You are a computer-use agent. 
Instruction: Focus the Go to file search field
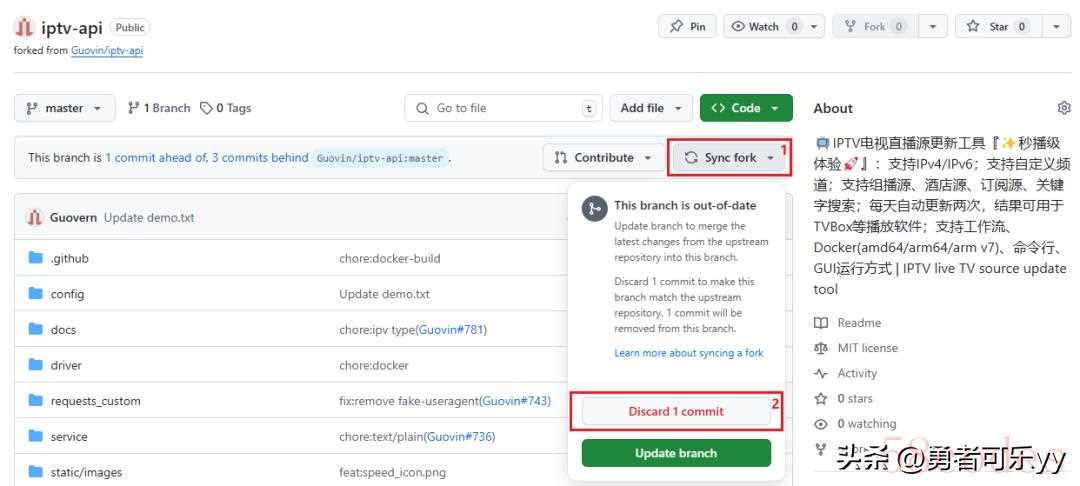click(x=503, y=108)
